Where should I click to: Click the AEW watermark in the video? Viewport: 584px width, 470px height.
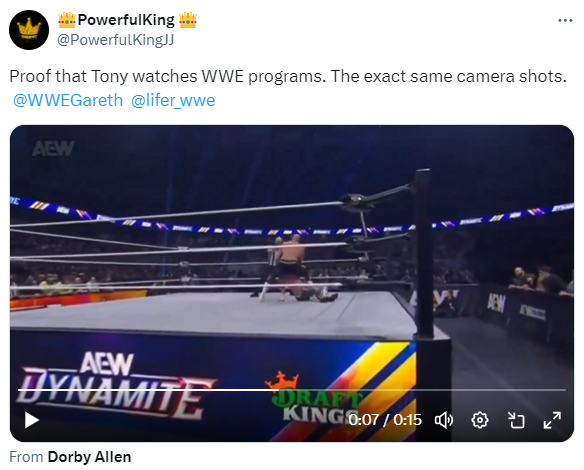pos(53,148)
